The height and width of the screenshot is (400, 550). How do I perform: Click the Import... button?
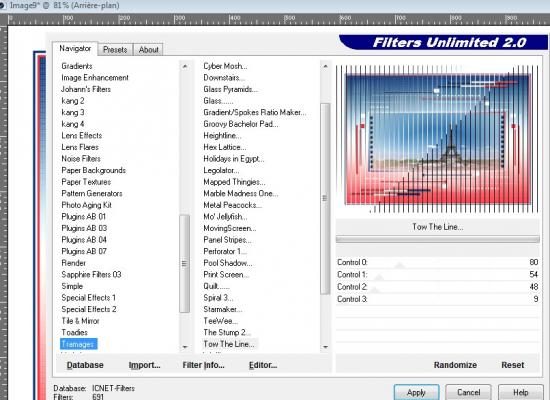pyautogui.click(x=145, y=365)
